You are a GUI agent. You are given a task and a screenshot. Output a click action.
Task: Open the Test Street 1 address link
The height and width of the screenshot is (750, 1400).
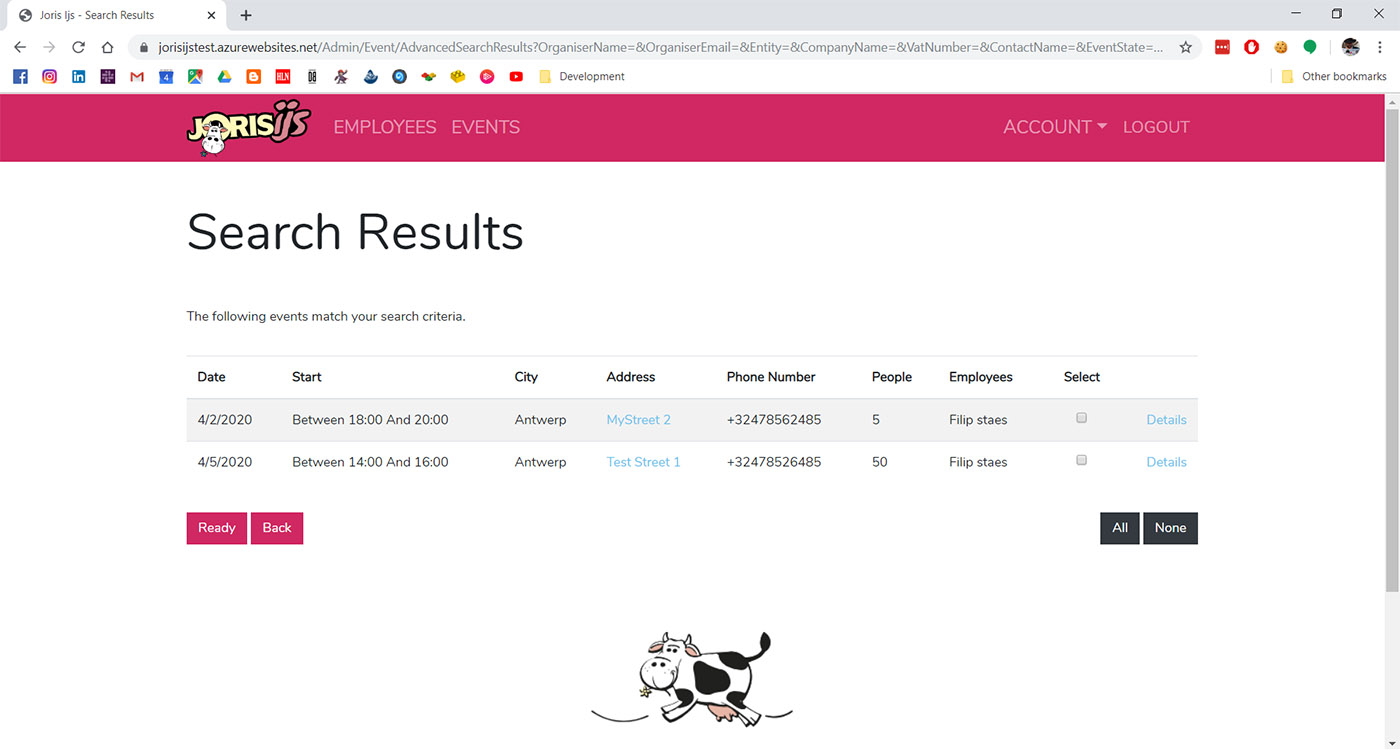pos(643,462)
